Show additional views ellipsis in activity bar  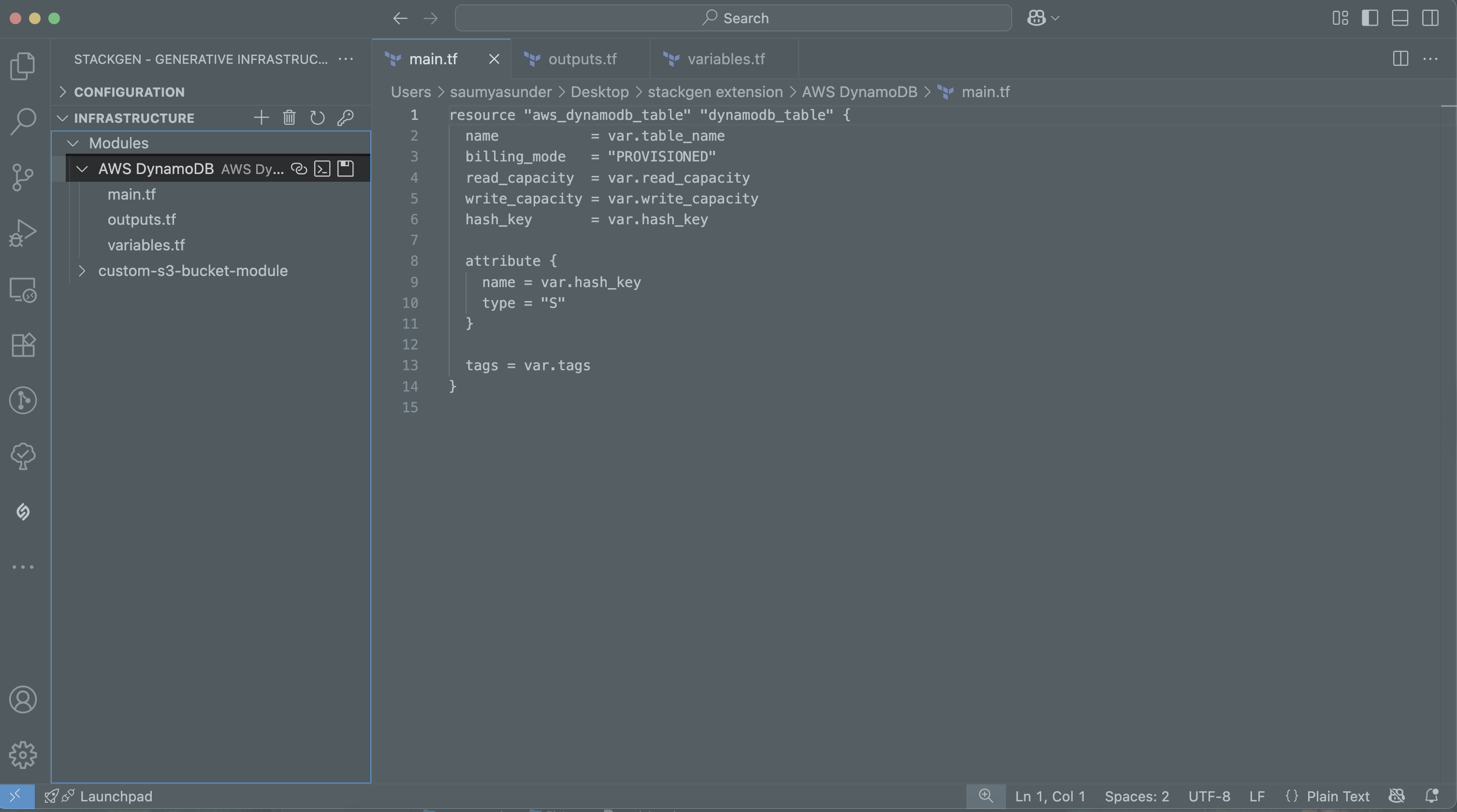[x=23, y=566]
